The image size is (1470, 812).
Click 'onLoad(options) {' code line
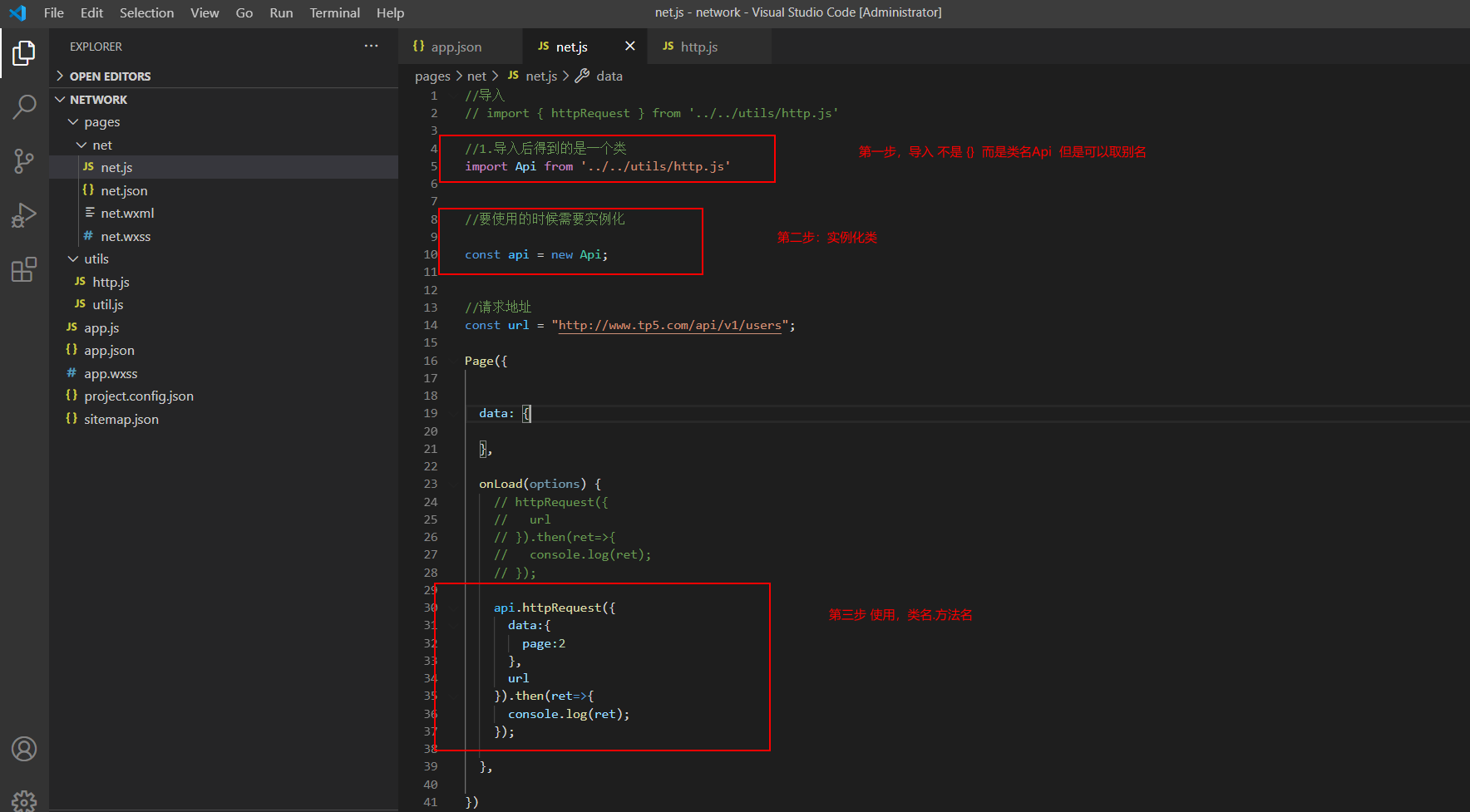coord(540,484)
